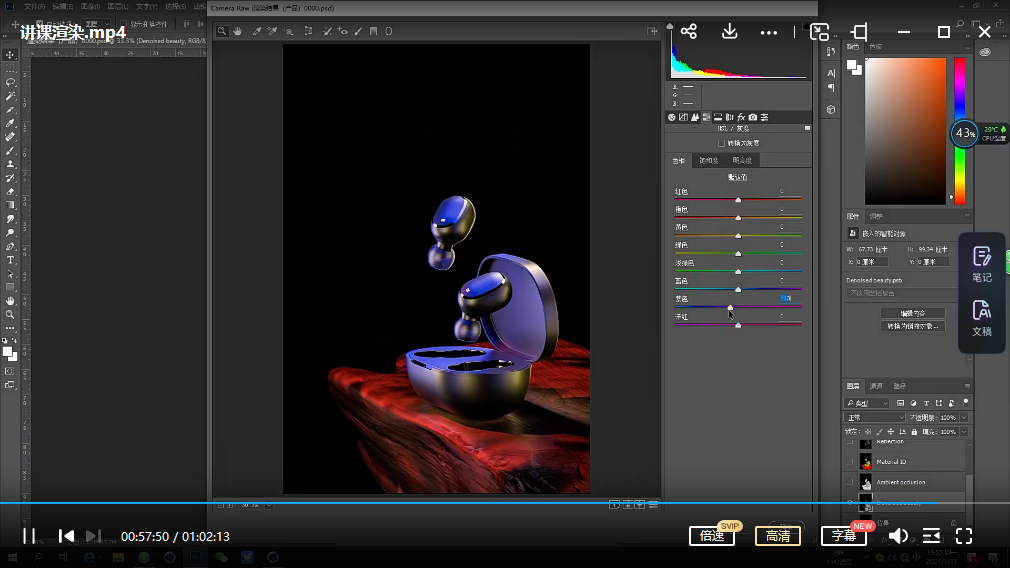The width and height of the screenshot is (1010, 568).
Task: Toggle show transform controls checkbox in options bar
Action: click(123, 24)
